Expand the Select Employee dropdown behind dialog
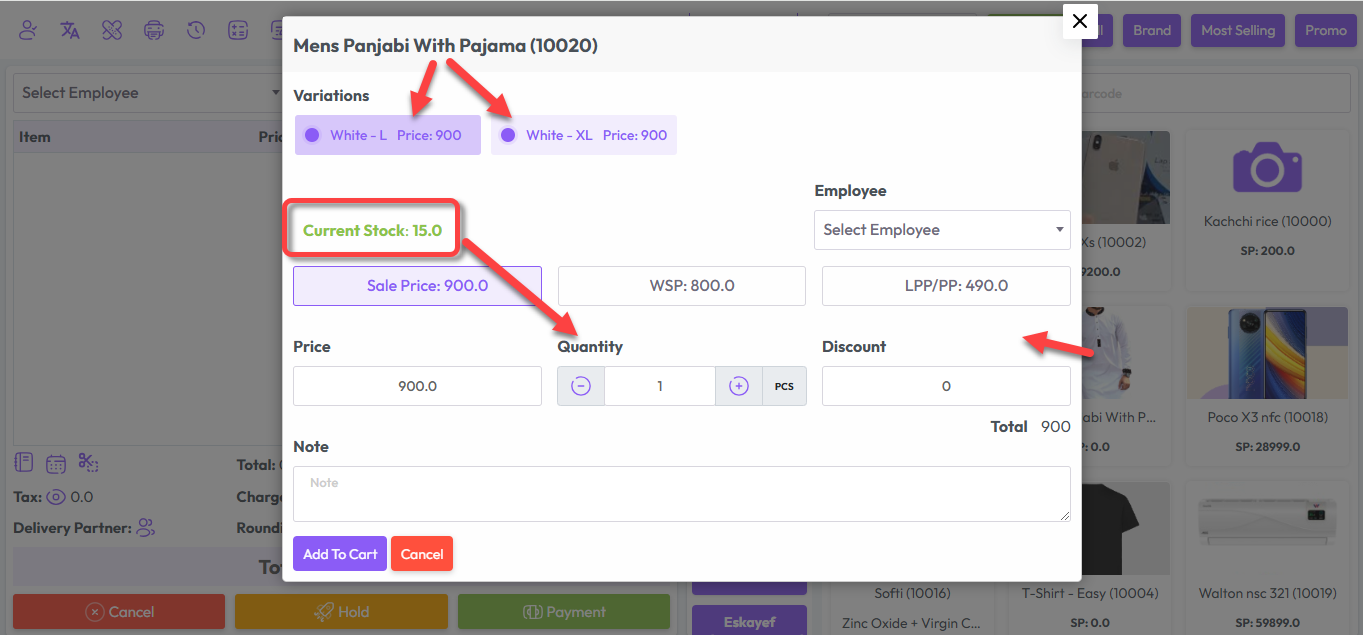 tap(150, 93)
